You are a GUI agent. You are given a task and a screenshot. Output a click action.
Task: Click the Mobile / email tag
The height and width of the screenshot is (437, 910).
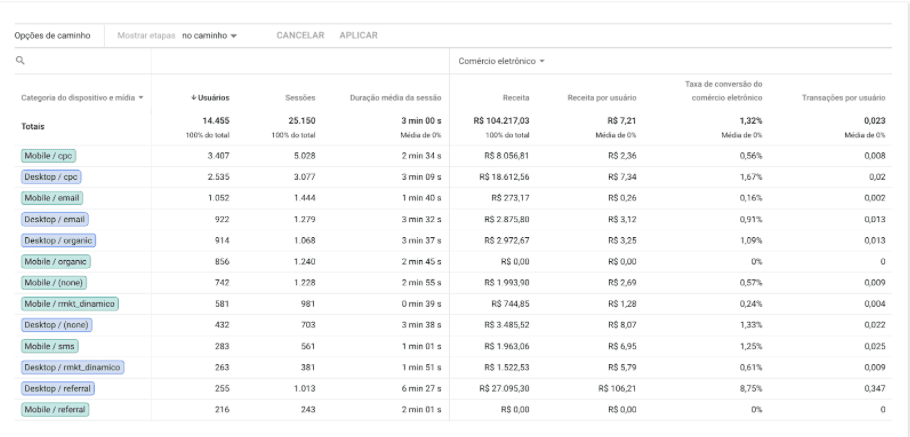[53, 198]
